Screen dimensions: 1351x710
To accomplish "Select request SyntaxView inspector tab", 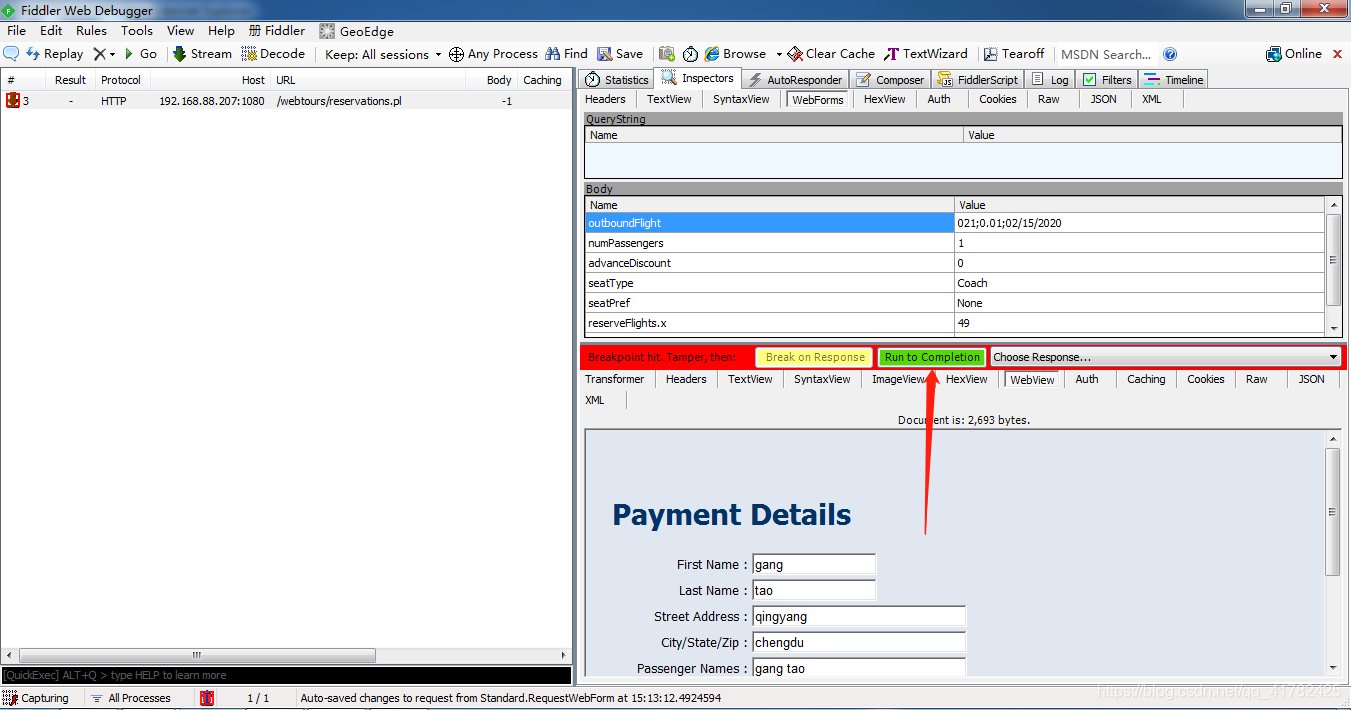I will pyautogui.click(x=741, y=99).
